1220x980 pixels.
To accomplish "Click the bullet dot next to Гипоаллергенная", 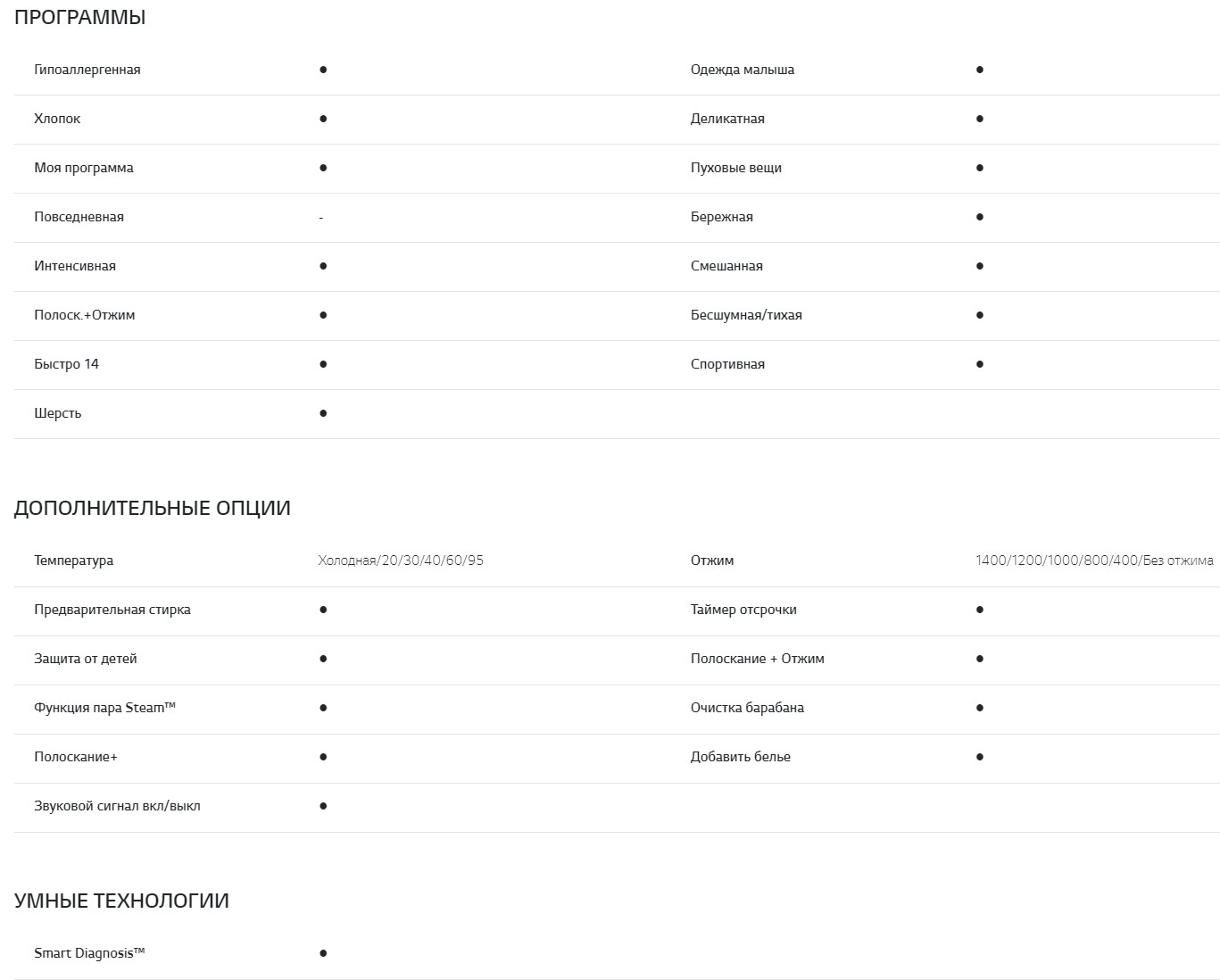I will pyautogui.click(x=323, y=70).
